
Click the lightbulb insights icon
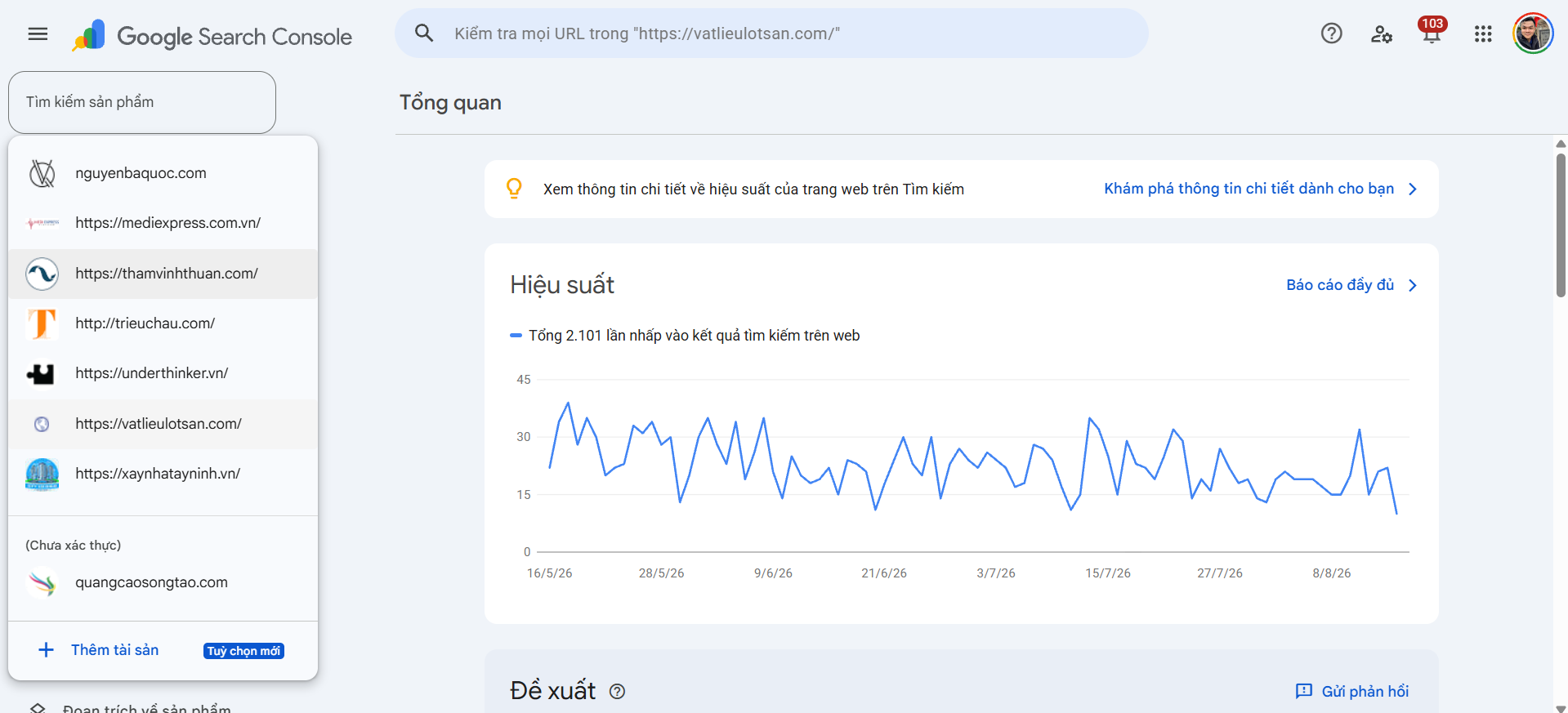(x=514, y=189)
